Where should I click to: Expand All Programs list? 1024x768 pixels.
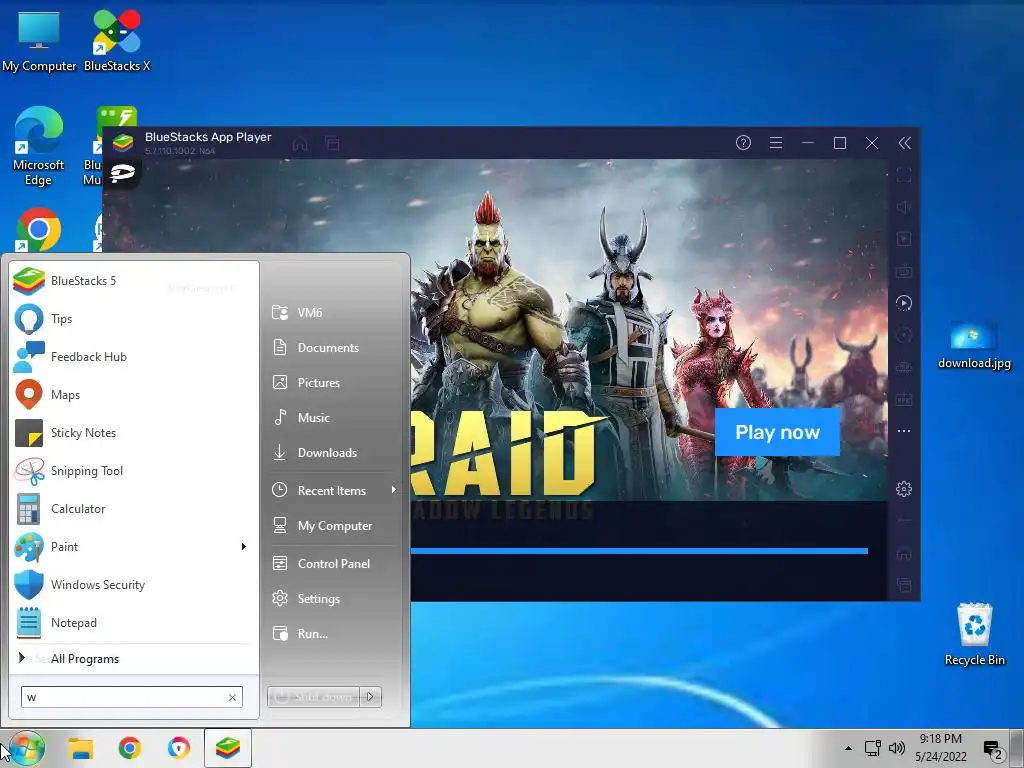tap(134, 658)
